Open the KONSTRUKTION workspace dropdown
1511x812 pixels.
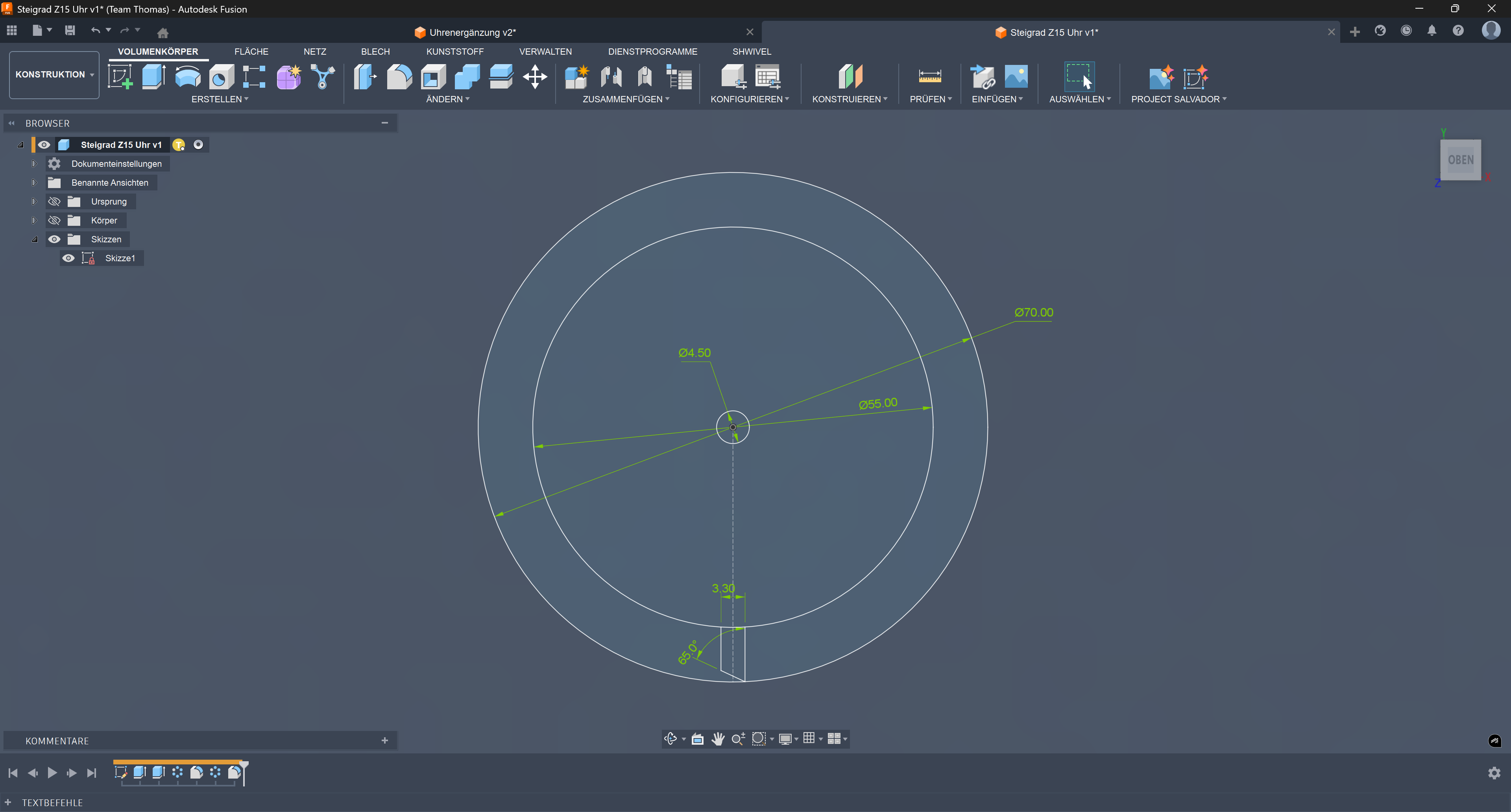(x=54, y=74)
